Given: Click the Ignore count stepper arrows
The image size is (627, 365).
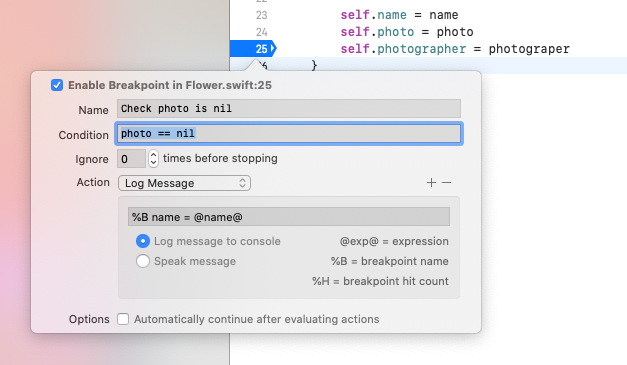Looking at the screenshot, I should pyautogui.click(x=153, y=159).
